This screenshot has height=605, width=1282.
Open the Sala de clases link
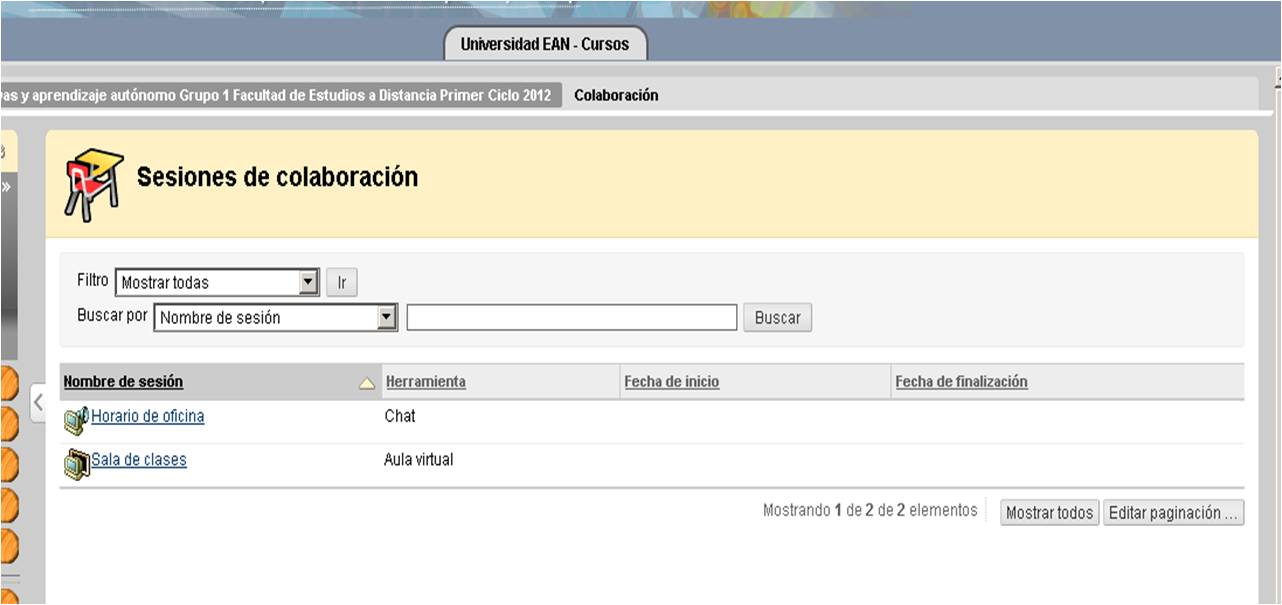click(x=139, y=460)
